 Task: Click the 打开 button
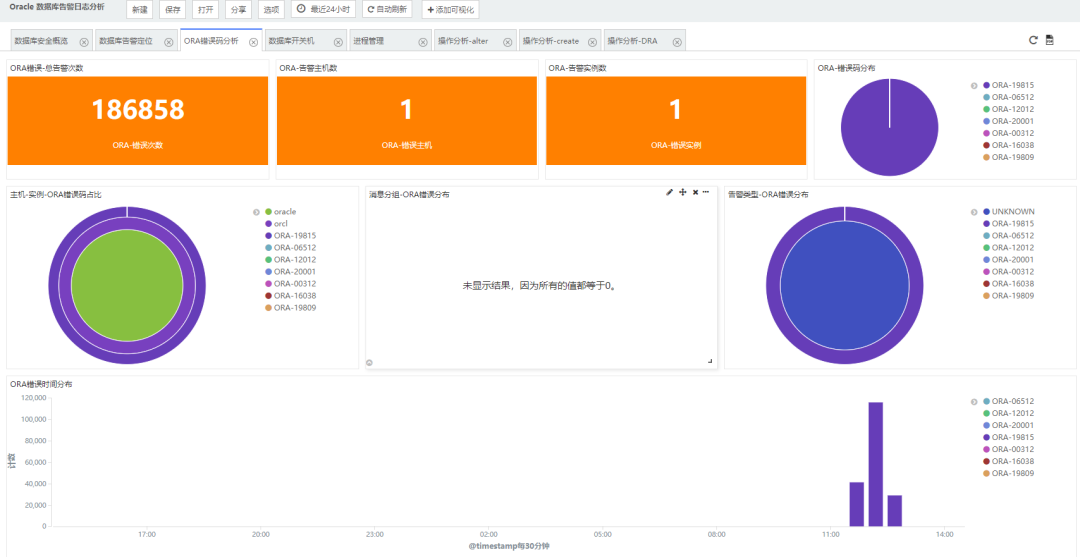(205, 10)
